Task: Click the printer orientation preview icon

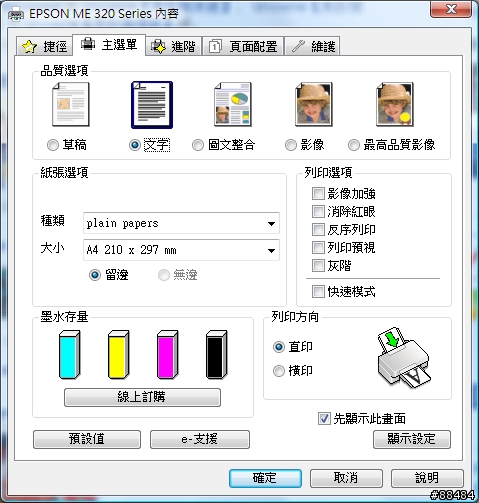Action: [404, 358]
